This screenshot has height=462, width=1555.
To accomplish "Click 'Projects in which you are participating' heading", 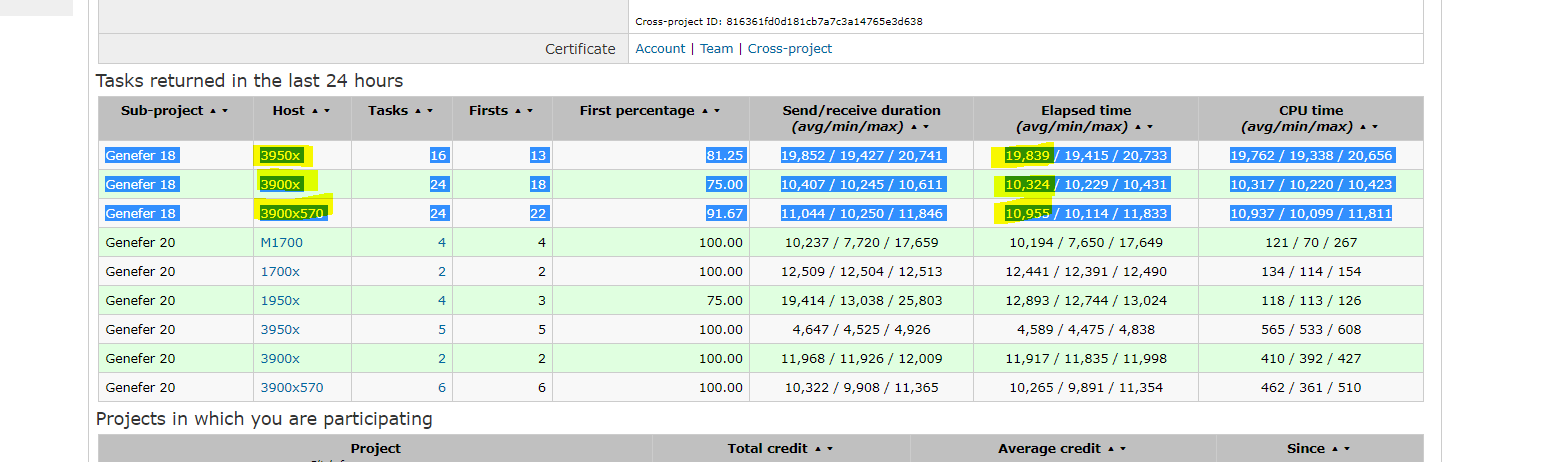I will click(264, 419).
